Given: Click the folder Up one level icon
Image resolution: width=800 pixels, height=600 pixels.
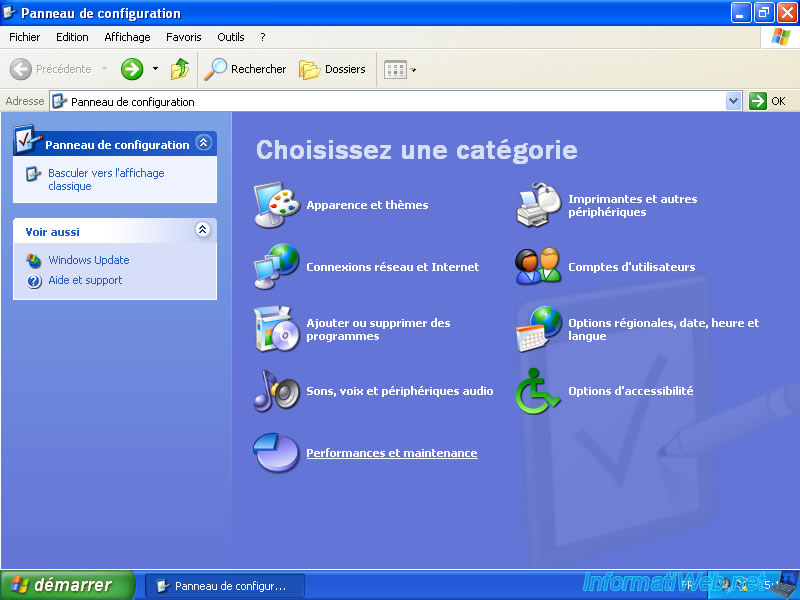Looking at the screenshot, I should (x=180, y=69).
